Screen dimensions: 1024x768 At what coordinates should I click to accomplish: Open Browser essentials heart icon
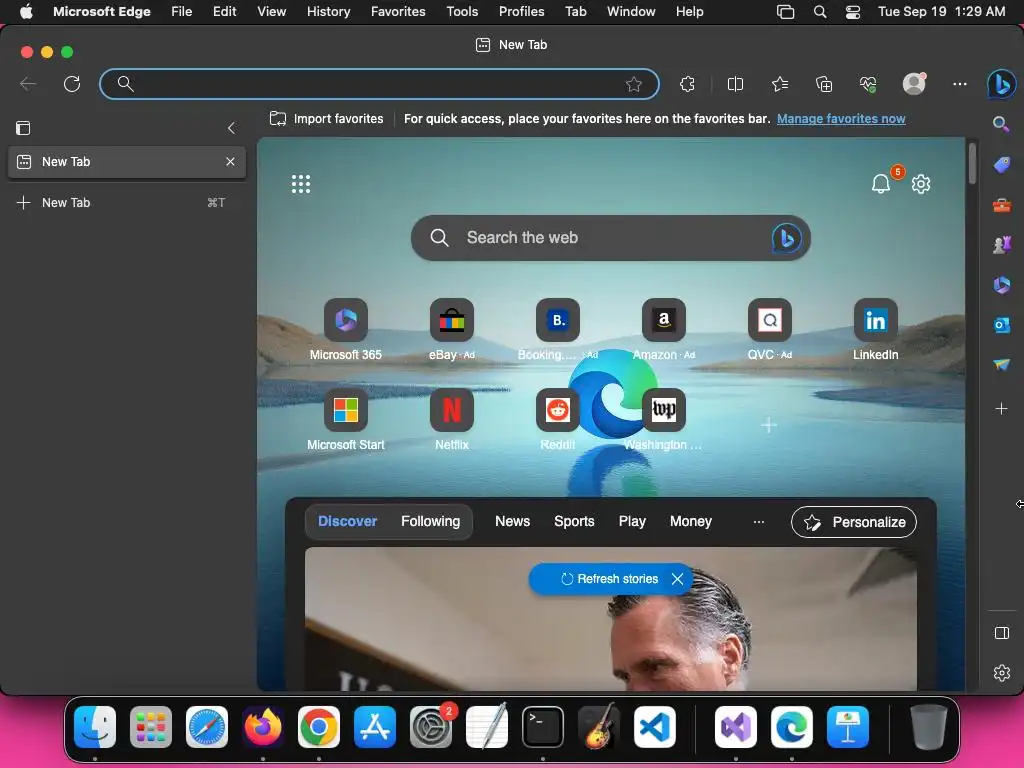(868, 84)
